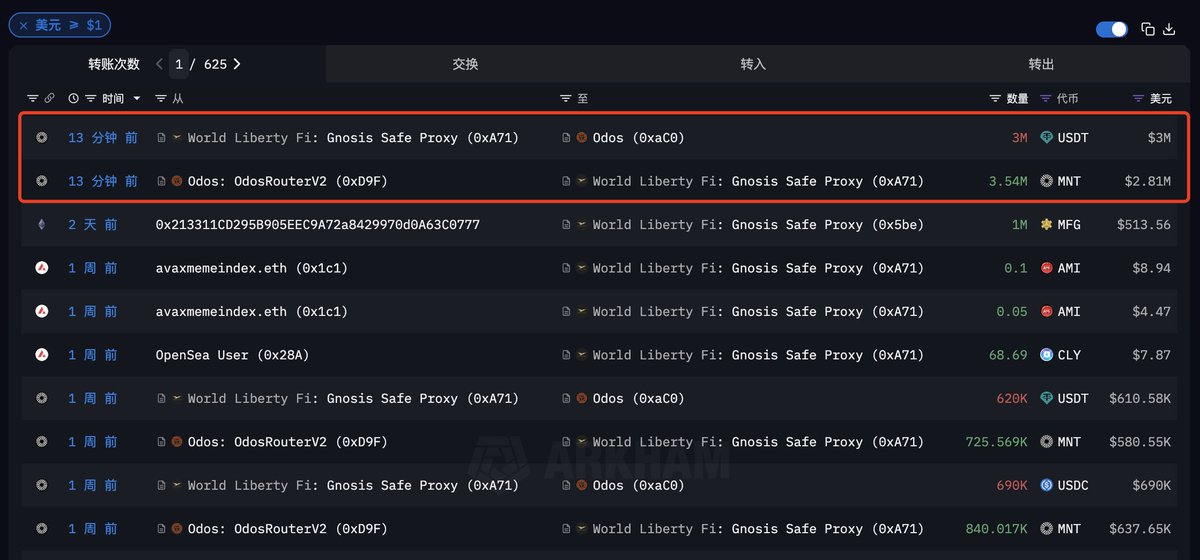
Task: Click the chain icon in the 690K USDC row
Action: [41, 485]
